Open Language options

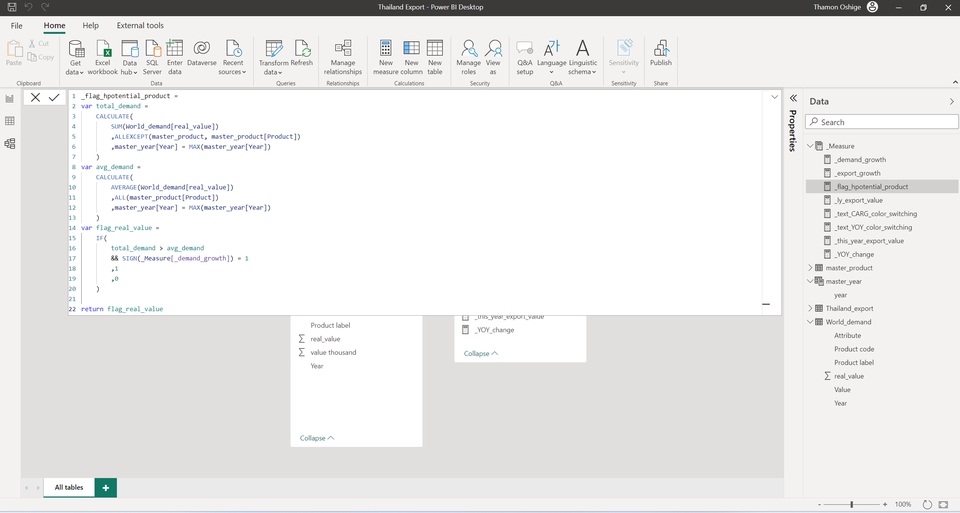(x=552, y=58)
